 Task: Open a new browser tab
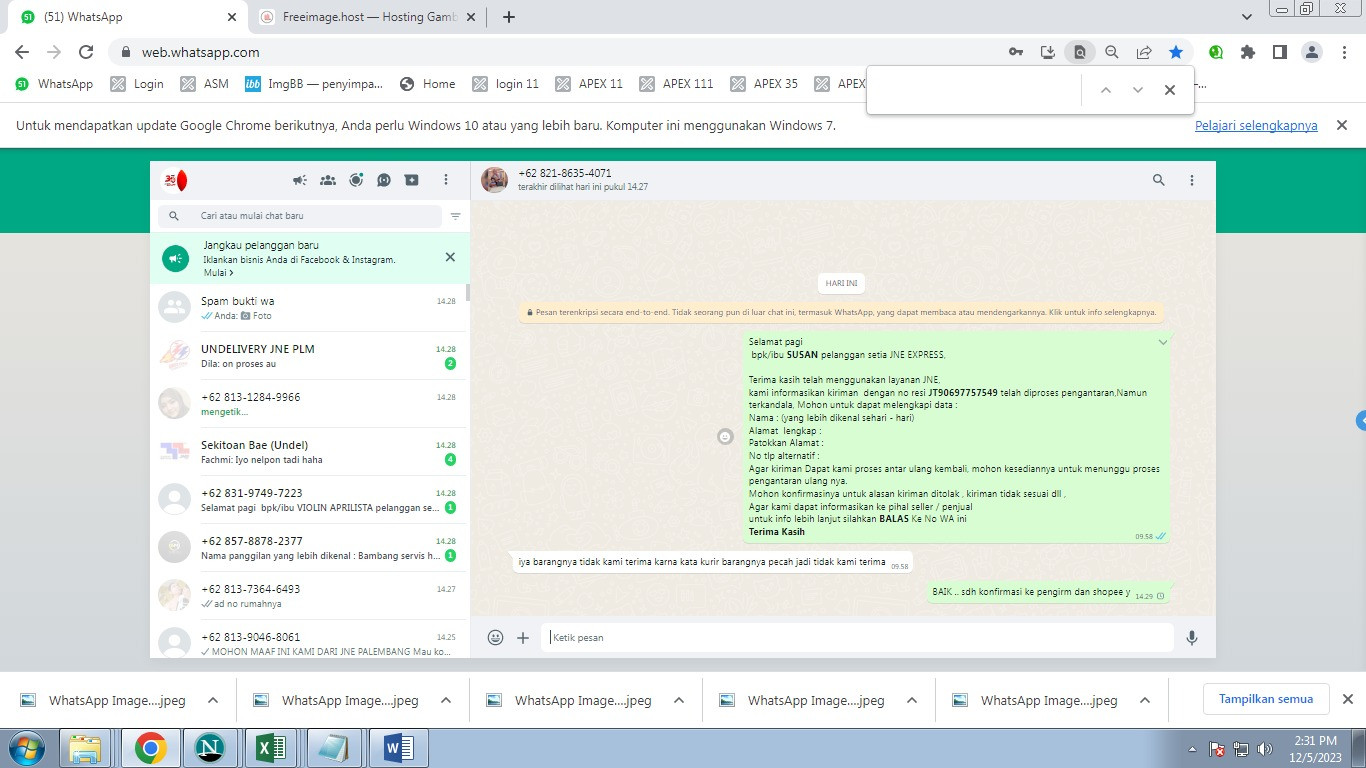(508, 17)
